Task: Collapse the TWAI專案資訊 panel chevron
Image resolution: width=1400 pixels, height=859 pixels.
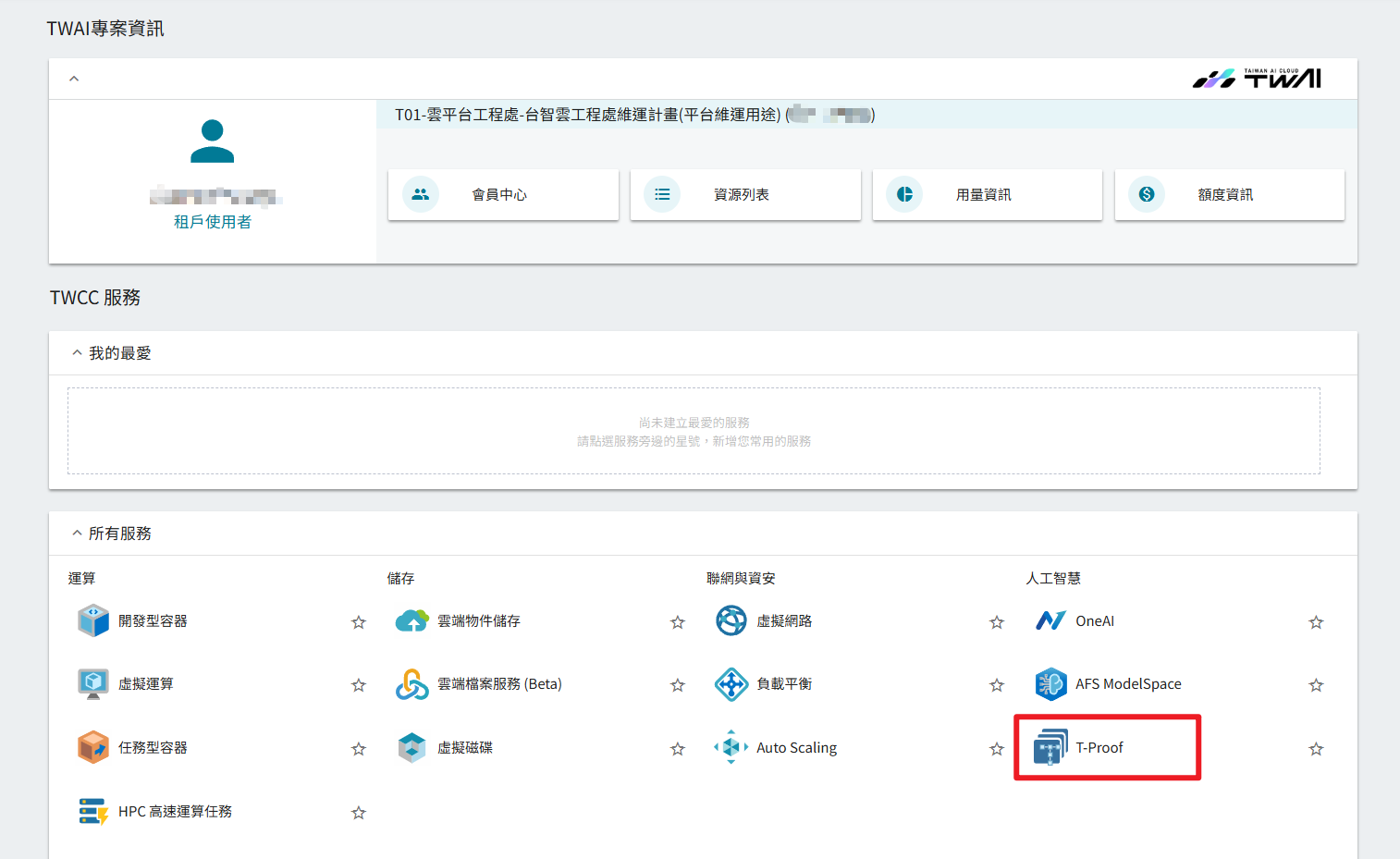Action: (x=74, y=79)
